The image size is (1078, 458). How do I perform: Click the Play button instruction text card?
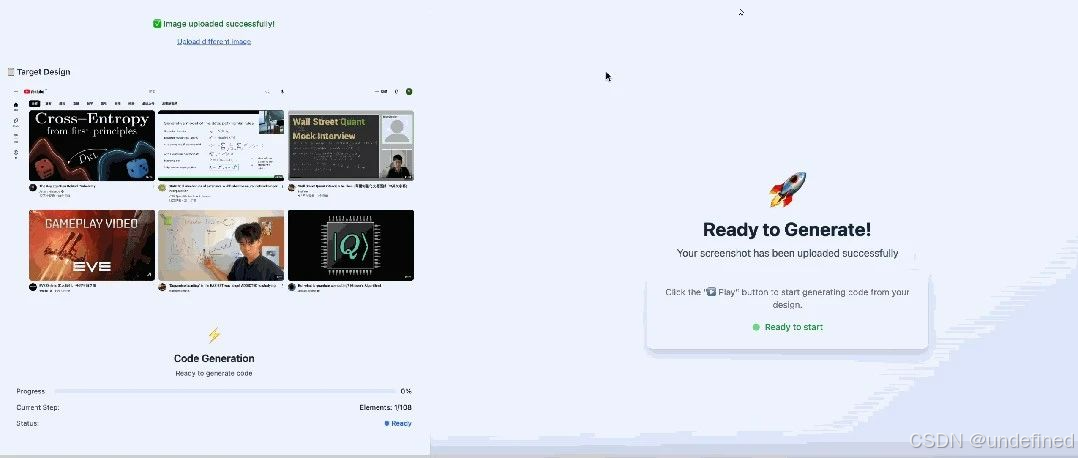pyautogui.click(x=787, y=310)
